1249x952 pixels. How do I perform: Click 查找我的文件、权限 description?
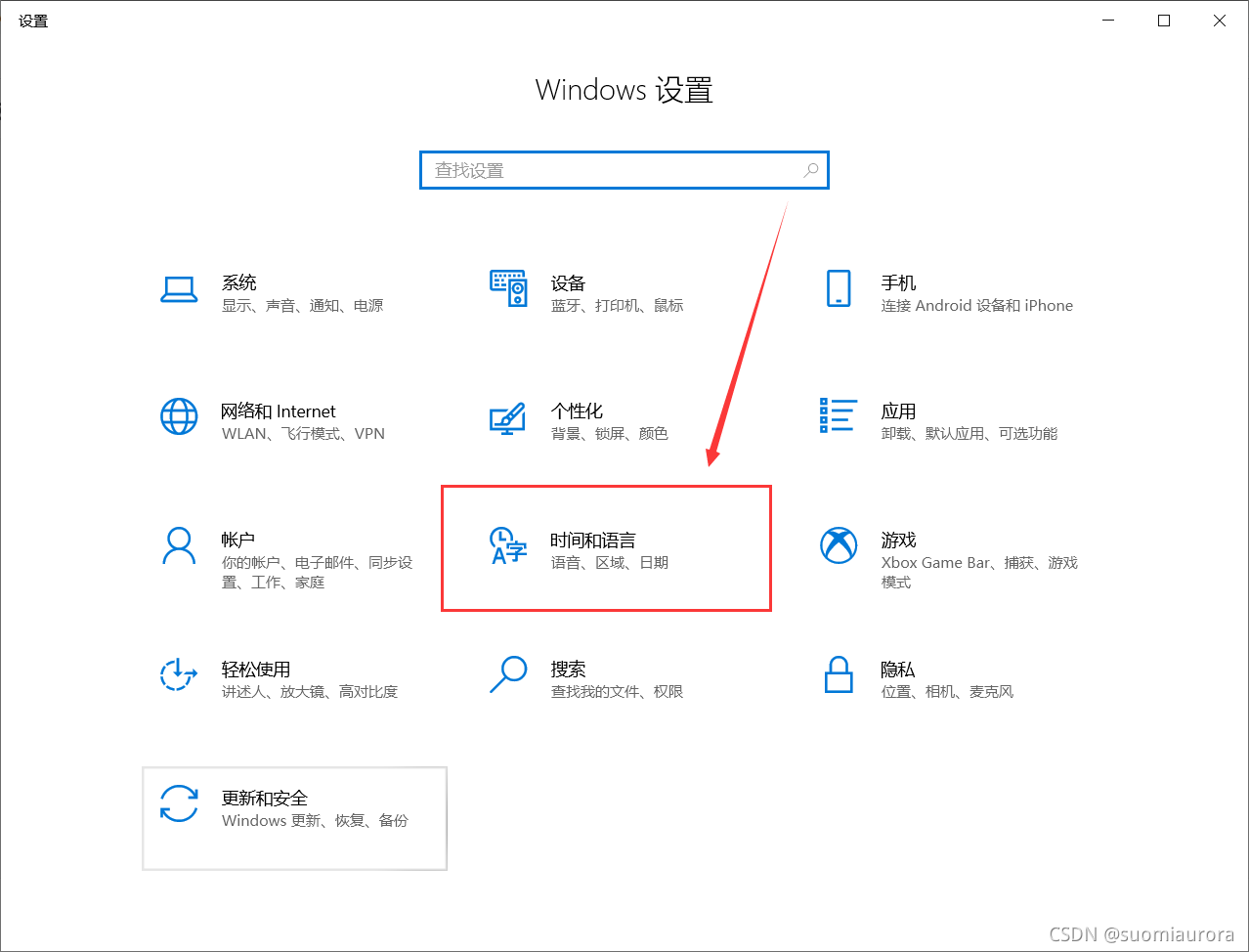click(618, 692)
